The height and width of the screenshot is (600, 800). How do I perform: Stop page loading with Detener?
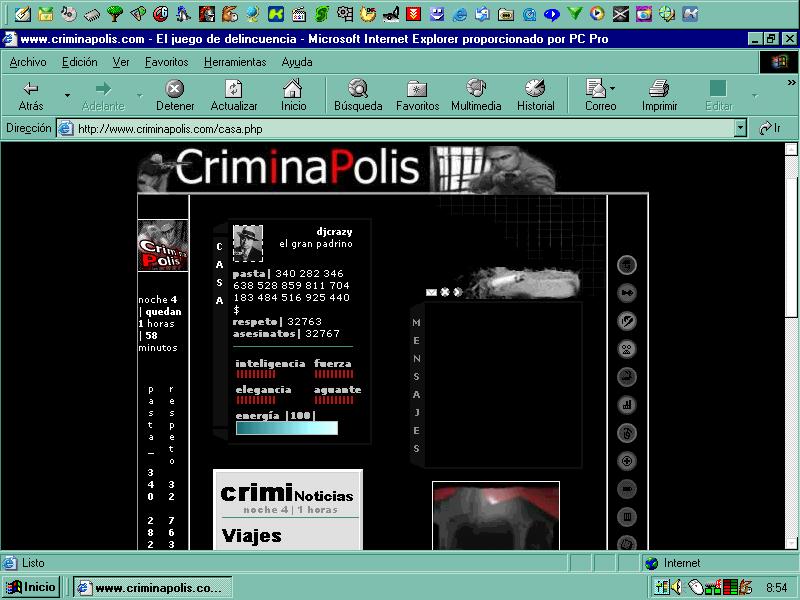click(175, 95)
